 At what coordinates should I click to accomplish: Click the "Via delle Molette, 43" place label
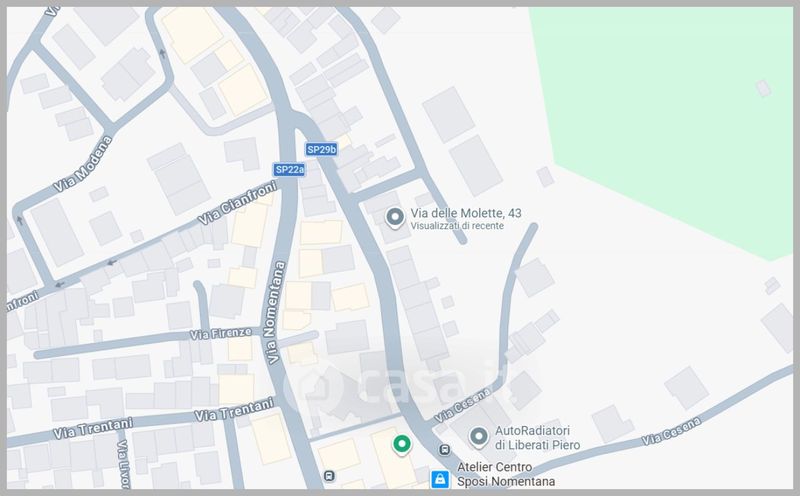(466, 213)
